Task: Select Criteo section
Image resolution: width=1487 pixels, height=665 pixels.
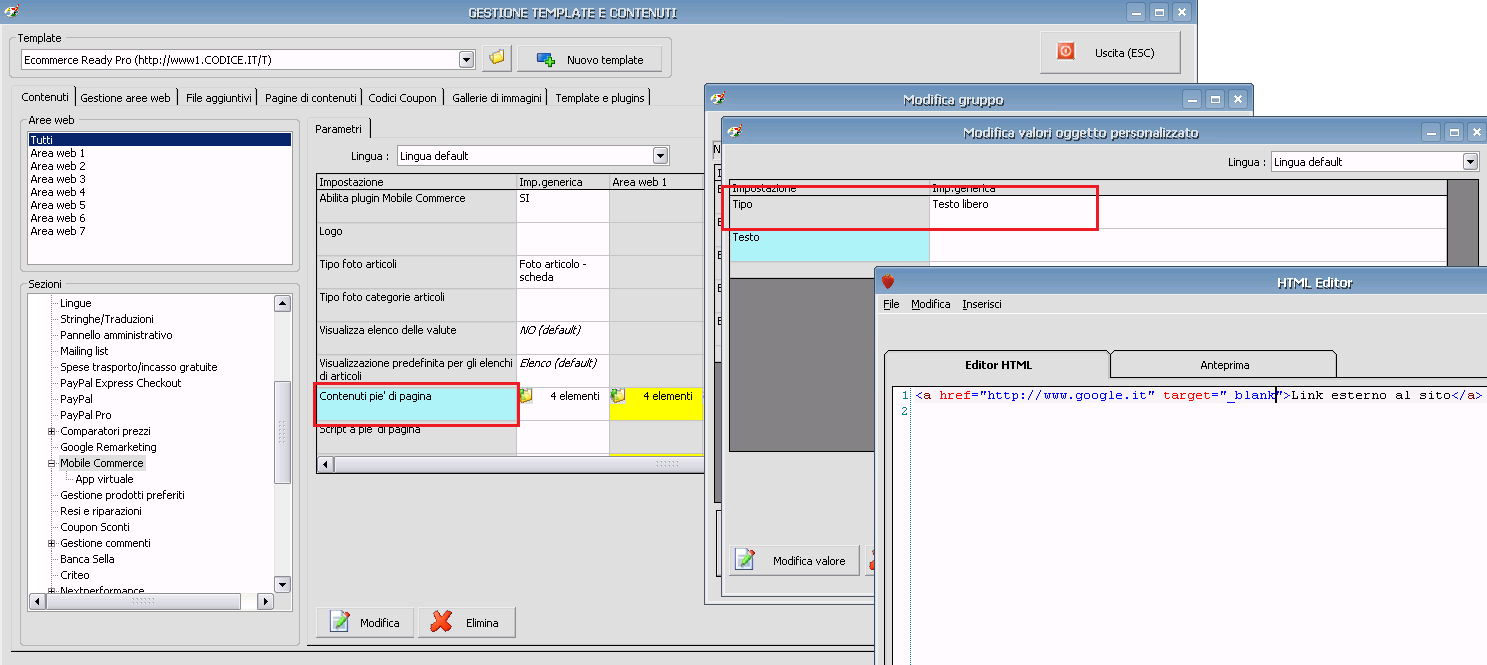Action: pyautogui.click(x=74, y=575)
